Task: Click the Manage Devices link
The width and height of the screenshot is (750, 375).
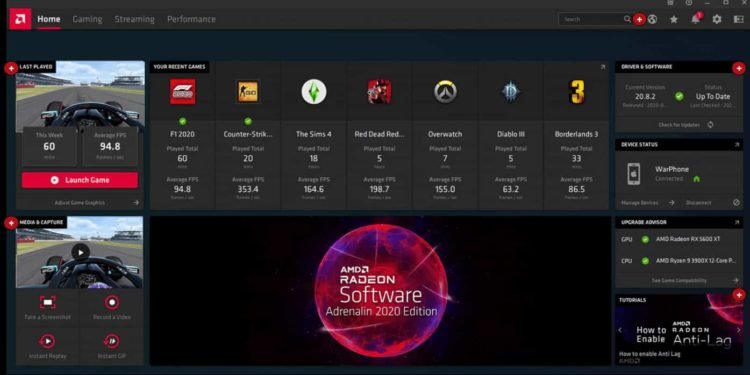Action: 640,203
